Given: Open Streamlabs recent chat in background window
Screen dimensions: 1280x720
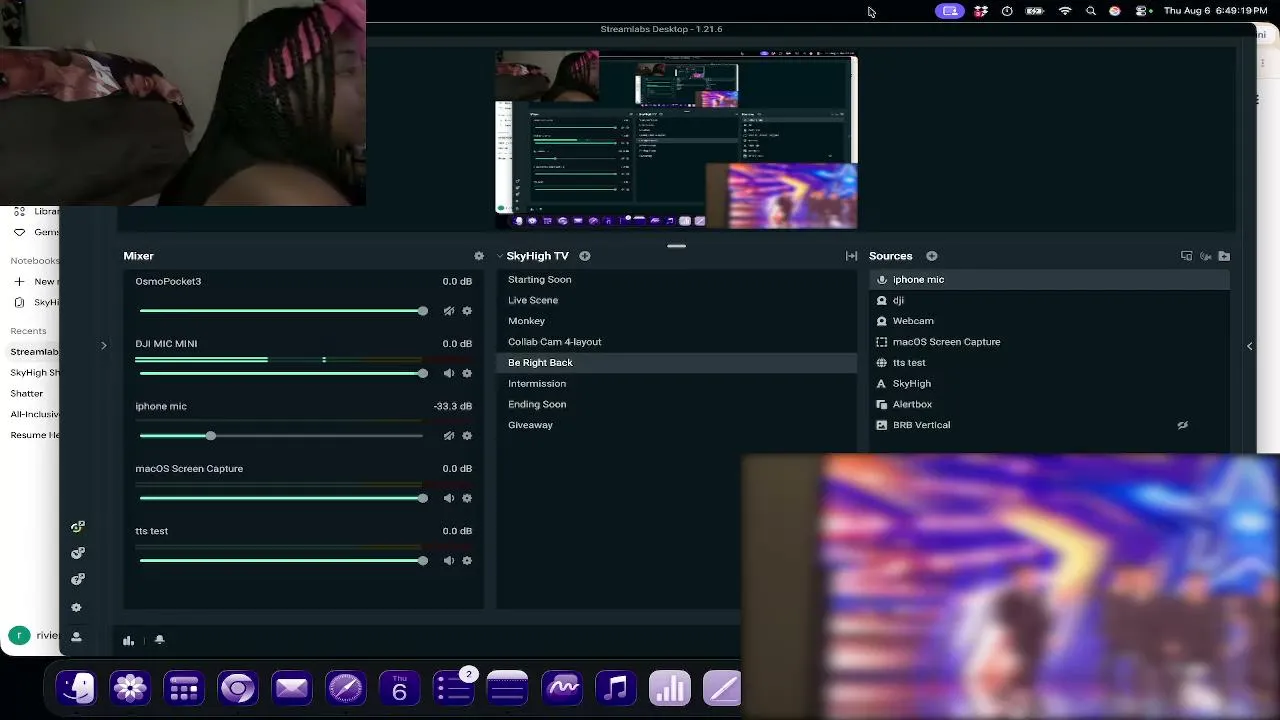Looking at the screenshot, I should 33,352.
